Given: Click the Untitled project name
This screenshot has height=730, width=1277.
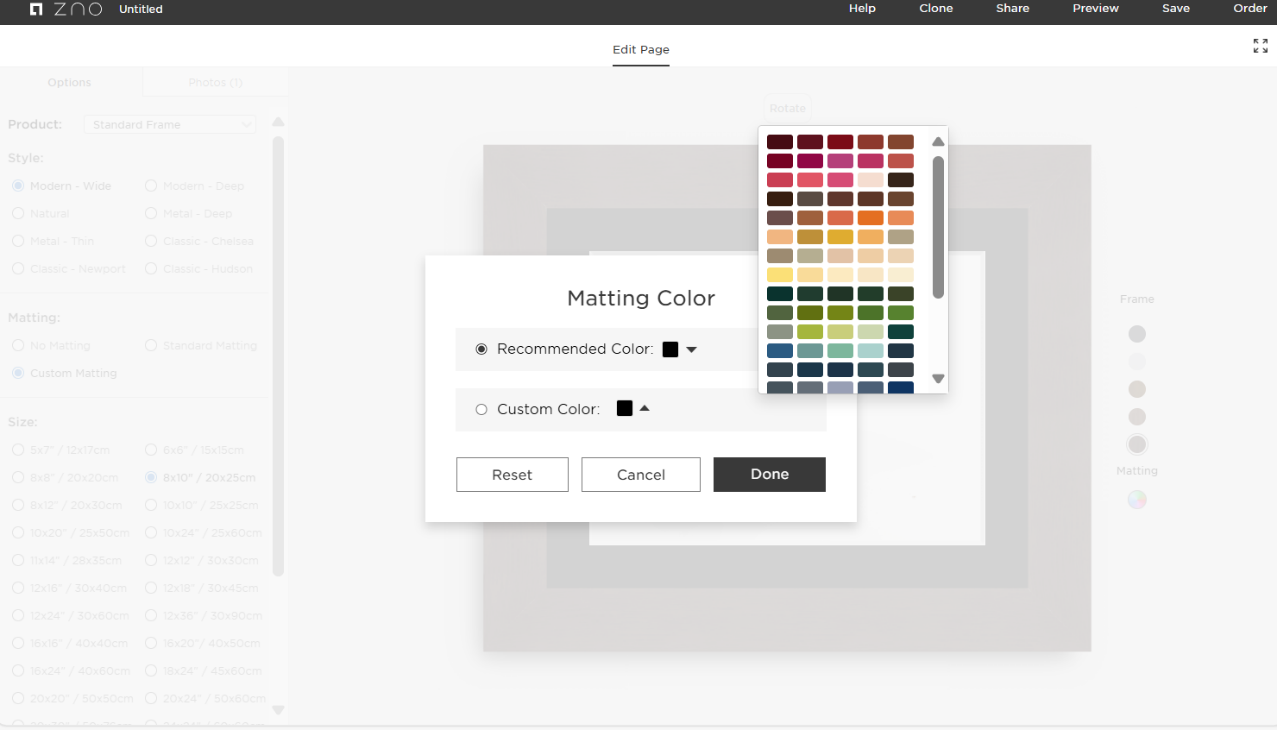Looking at the screenshot, I should (x=141, y=9).
